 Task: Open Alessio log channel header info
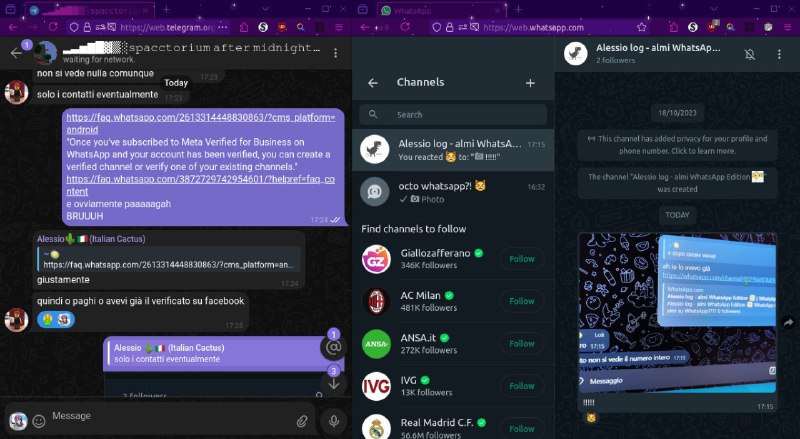[658, 53]
